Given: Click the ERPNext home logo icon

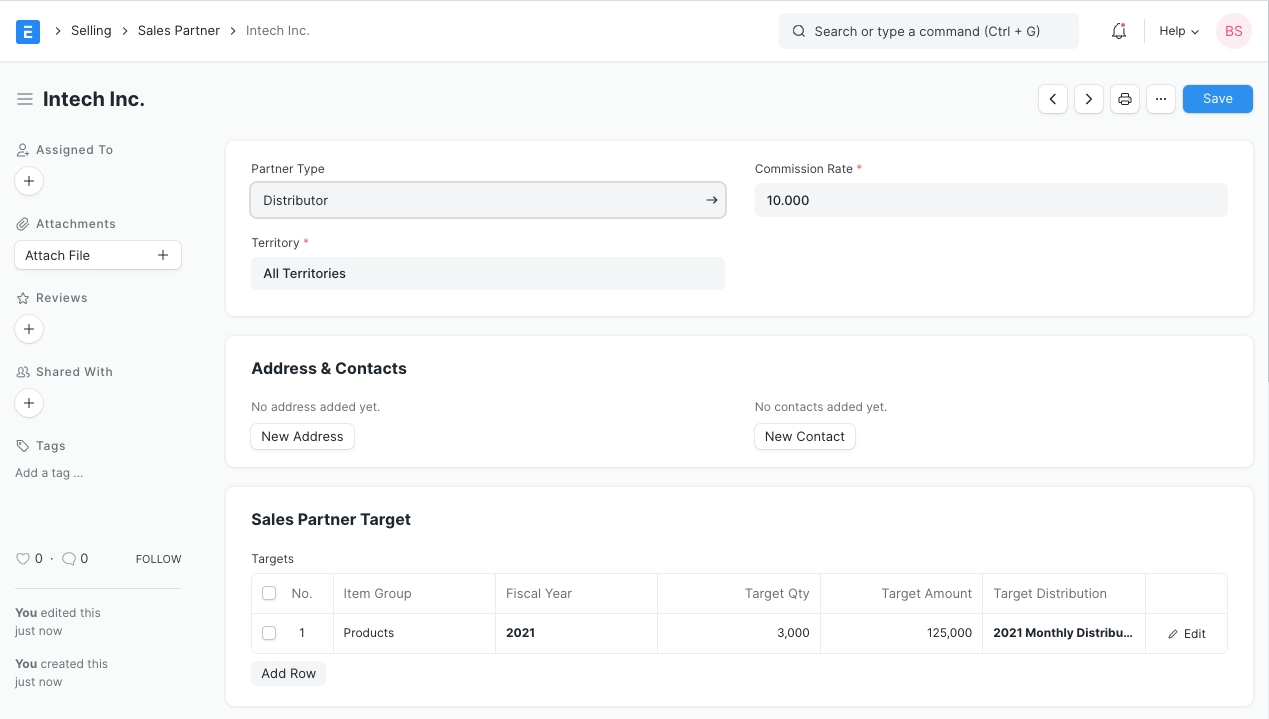Looking at the screenshot, I should coord(28,31).
